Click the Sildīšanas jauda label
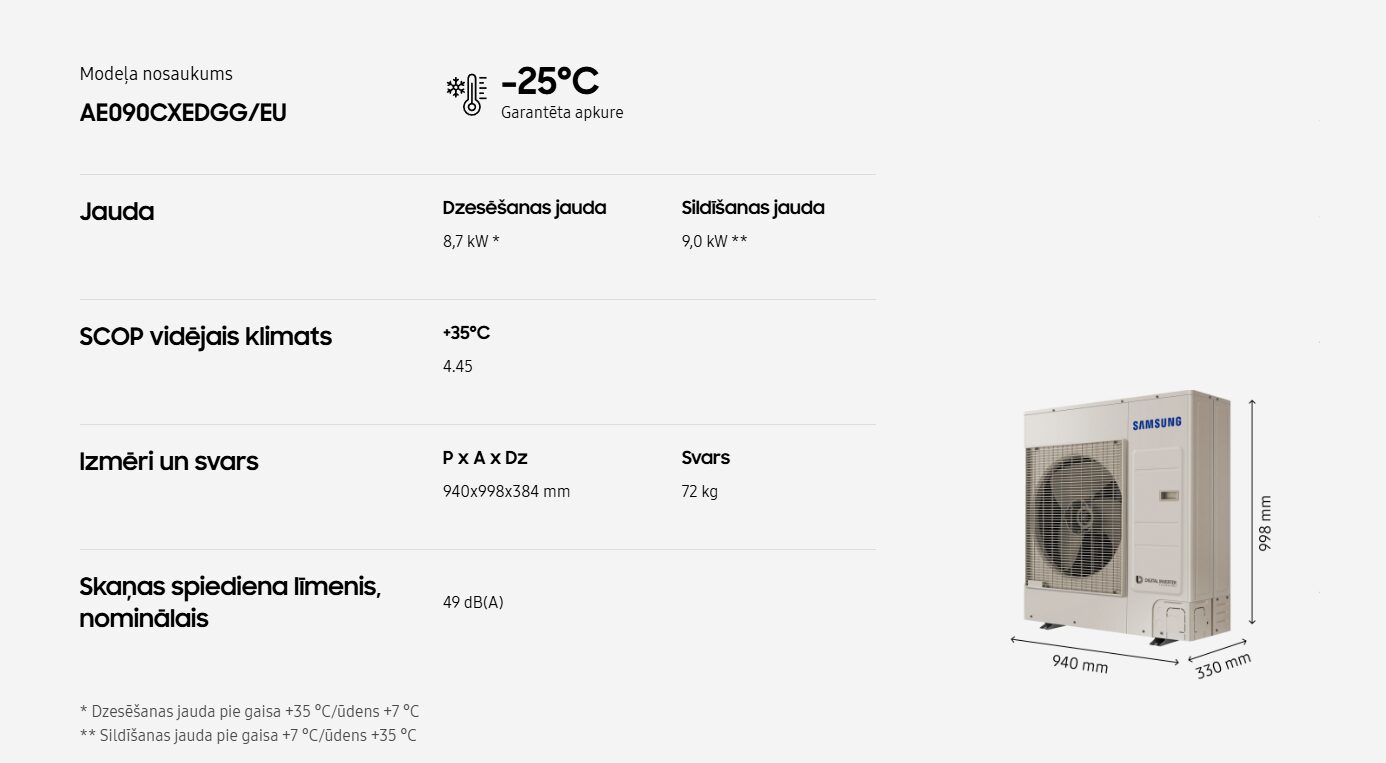 pos(753,208)
